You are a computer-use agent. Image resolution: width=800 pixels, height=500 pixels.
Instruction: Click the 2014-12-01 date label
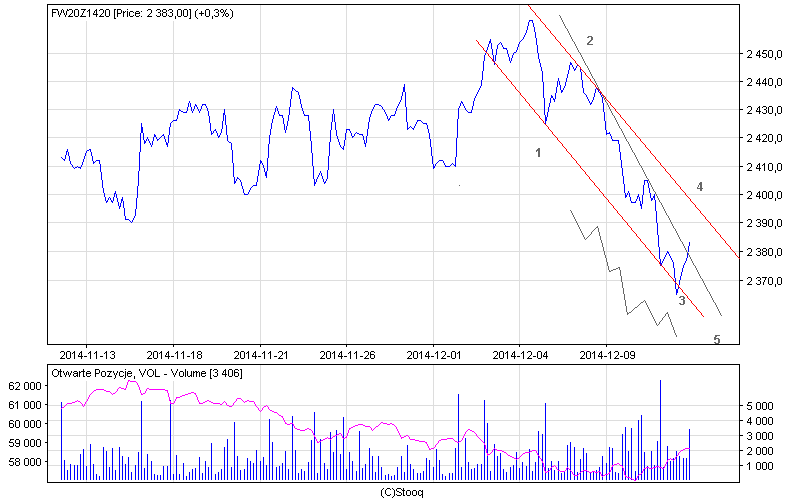(x=434, y=355)
